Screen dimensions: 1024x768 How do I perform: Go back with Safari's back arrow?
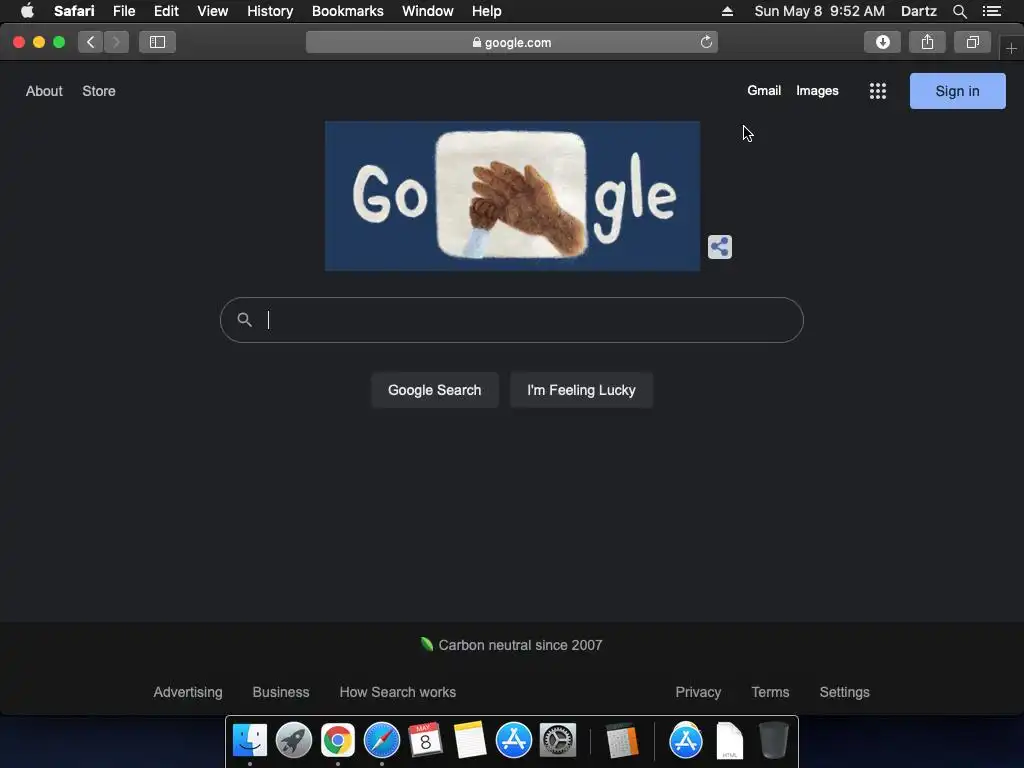[91, 42]
